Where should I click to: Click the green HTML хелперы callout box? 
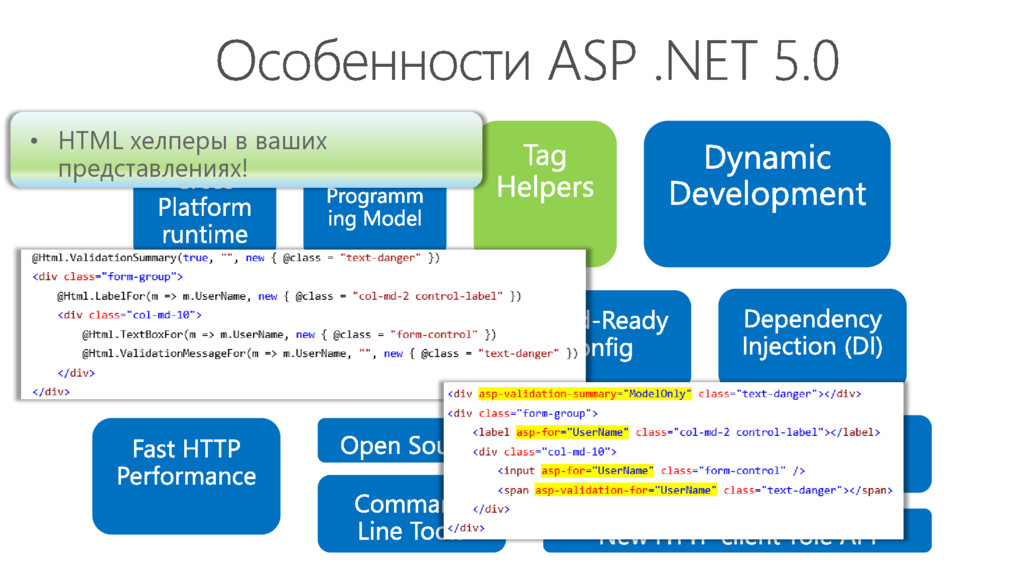[247, 150]
